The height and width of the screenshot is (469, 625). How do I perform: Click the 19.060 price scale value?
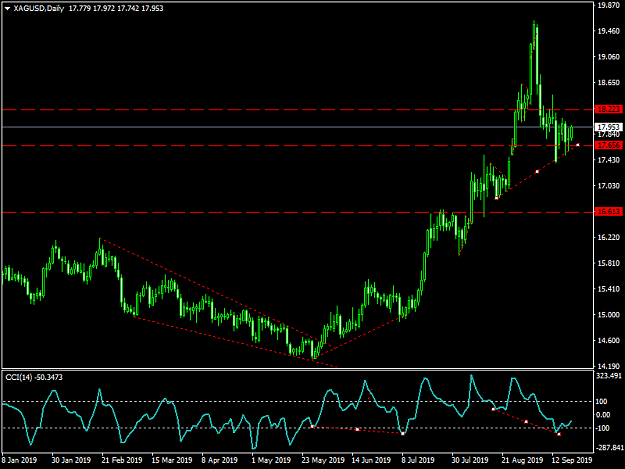(609, 57)
